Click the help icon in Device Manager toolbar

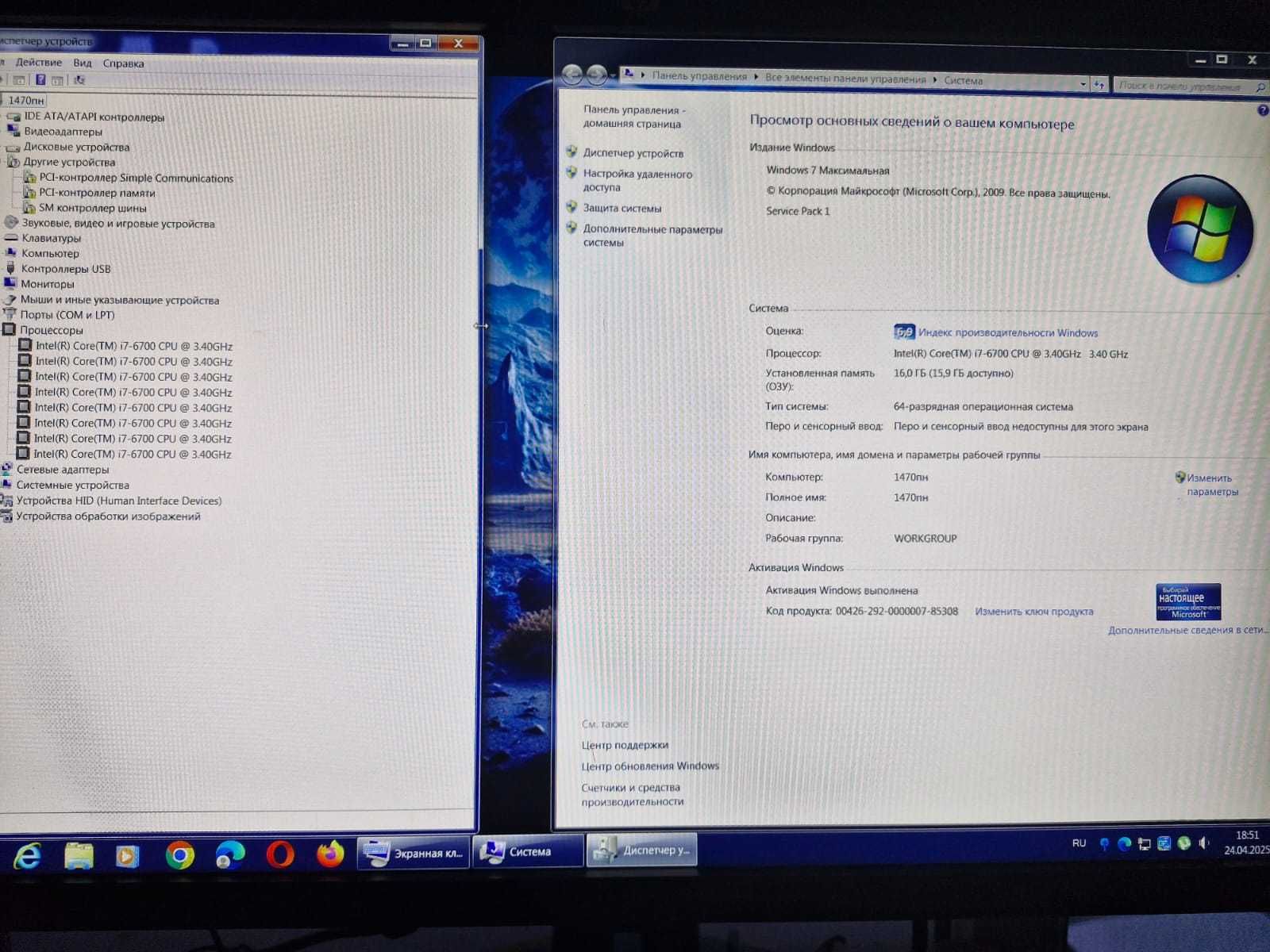click(40, 80)
